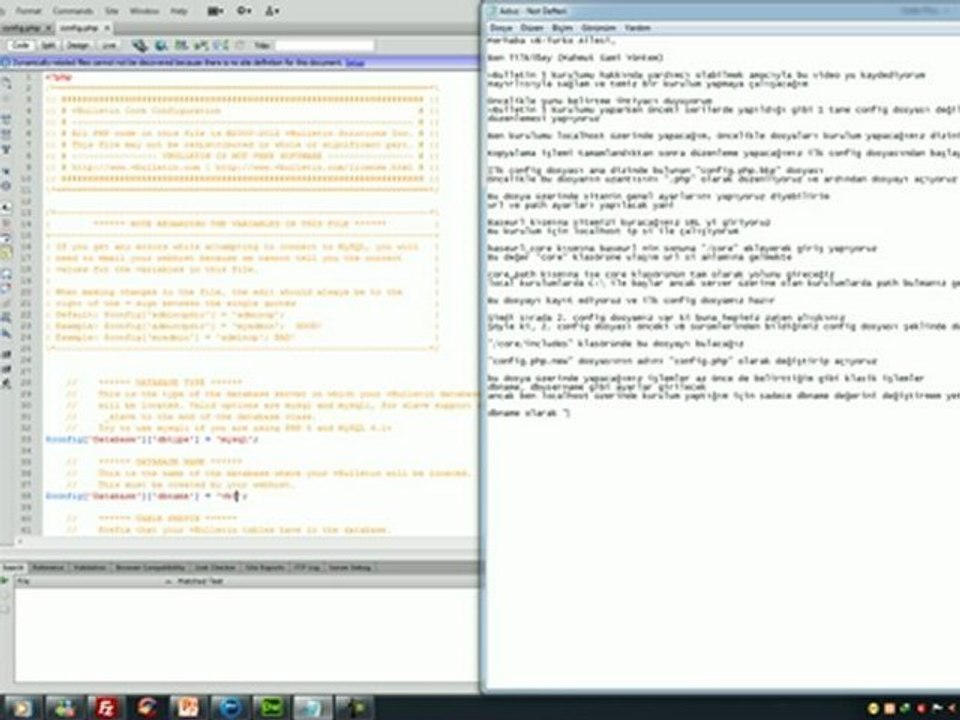The height and width of the screenshot is (720, 960).
Task: Open Yardım menu in Notepad window
Action: (x=637, y=28)
